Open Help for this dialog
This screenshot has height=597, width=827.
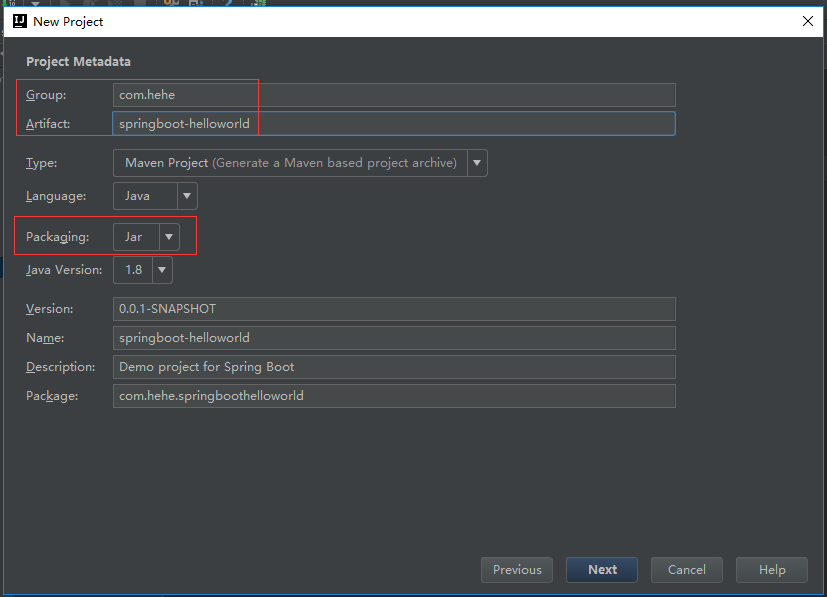point(772,570)
